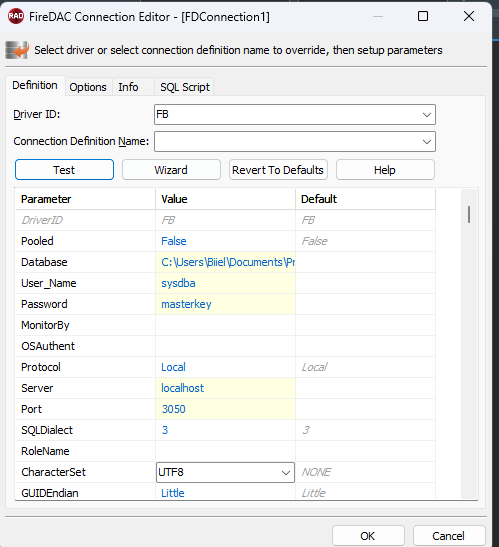This screenshot has height=547, width=499.
Task: Confirm settings with the OK button
Action: point(368,536)
